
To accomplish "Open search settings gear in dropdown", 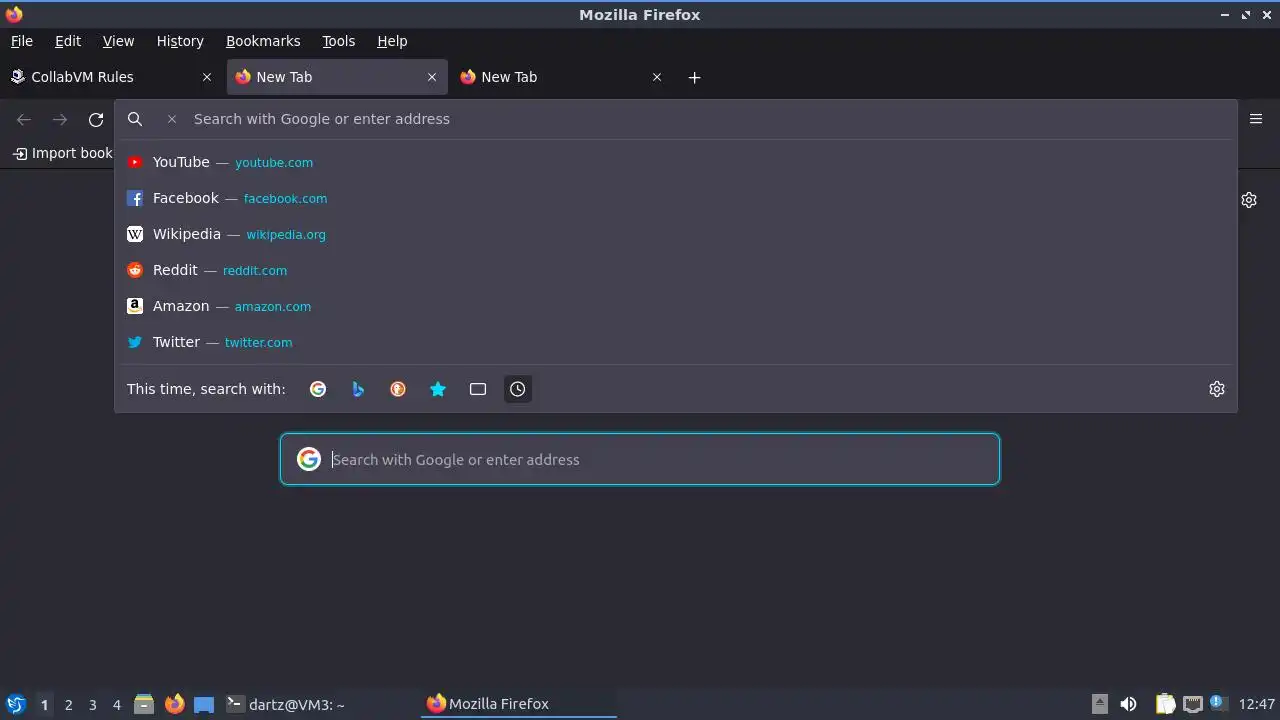I will (x=1217, y=389).
